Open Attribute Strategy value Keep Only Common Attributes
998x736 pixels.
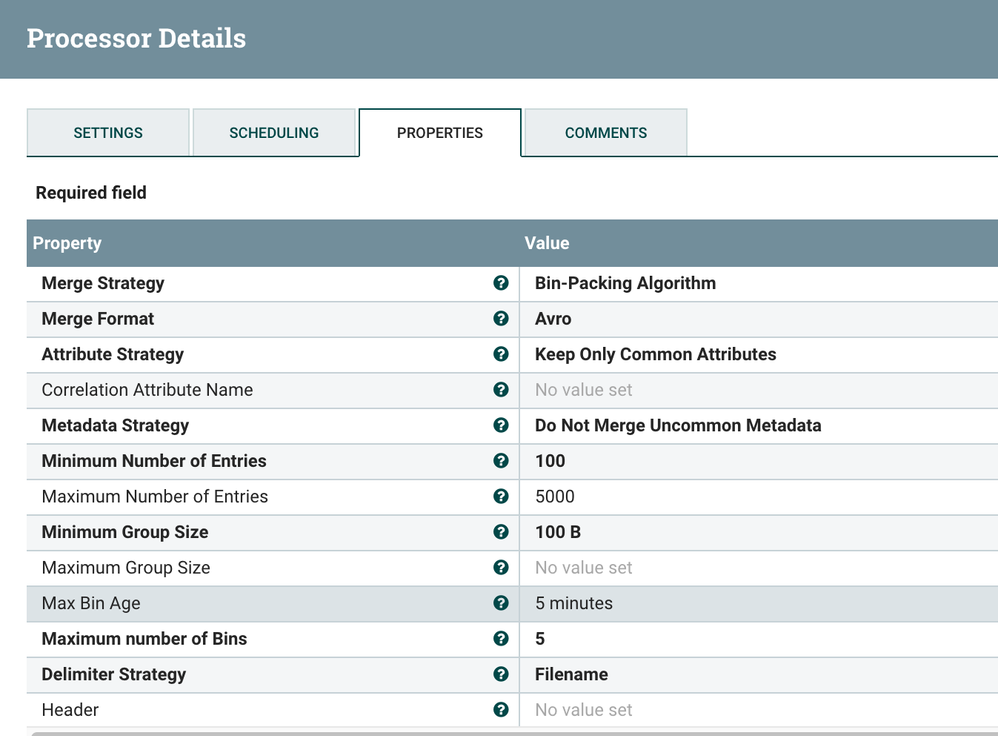pos(655,355)
